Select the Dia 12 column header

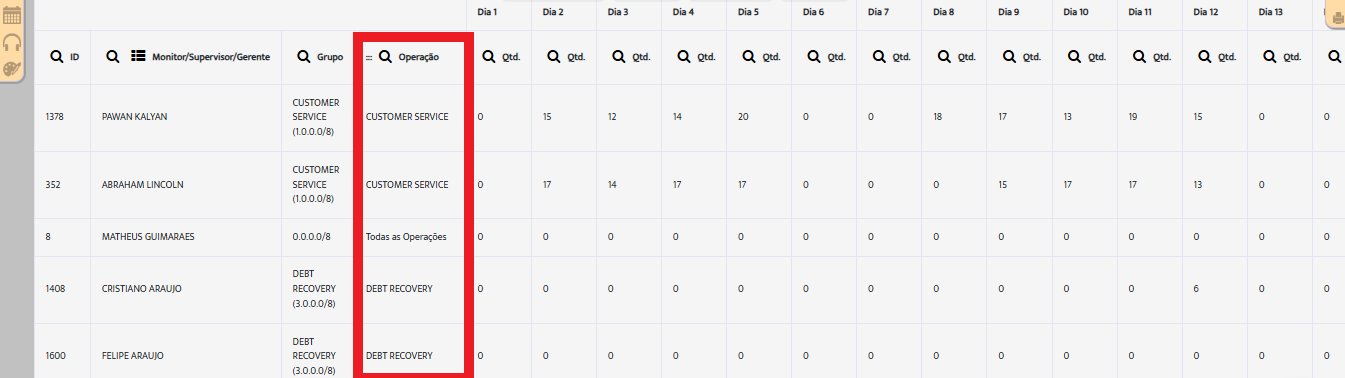click(x=1206, y=12)
